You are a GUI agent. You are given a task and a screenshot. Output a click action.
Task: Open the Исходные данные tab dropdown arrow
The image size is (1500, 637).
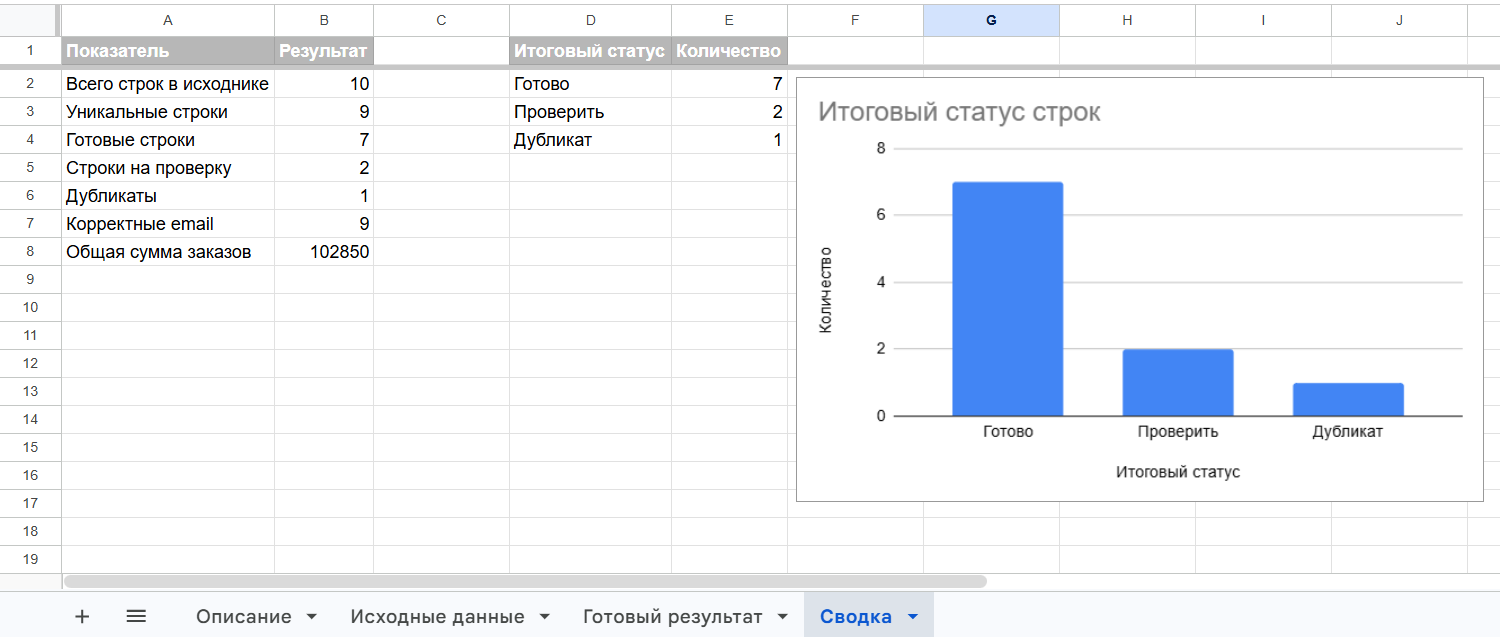tap(544, 617)
